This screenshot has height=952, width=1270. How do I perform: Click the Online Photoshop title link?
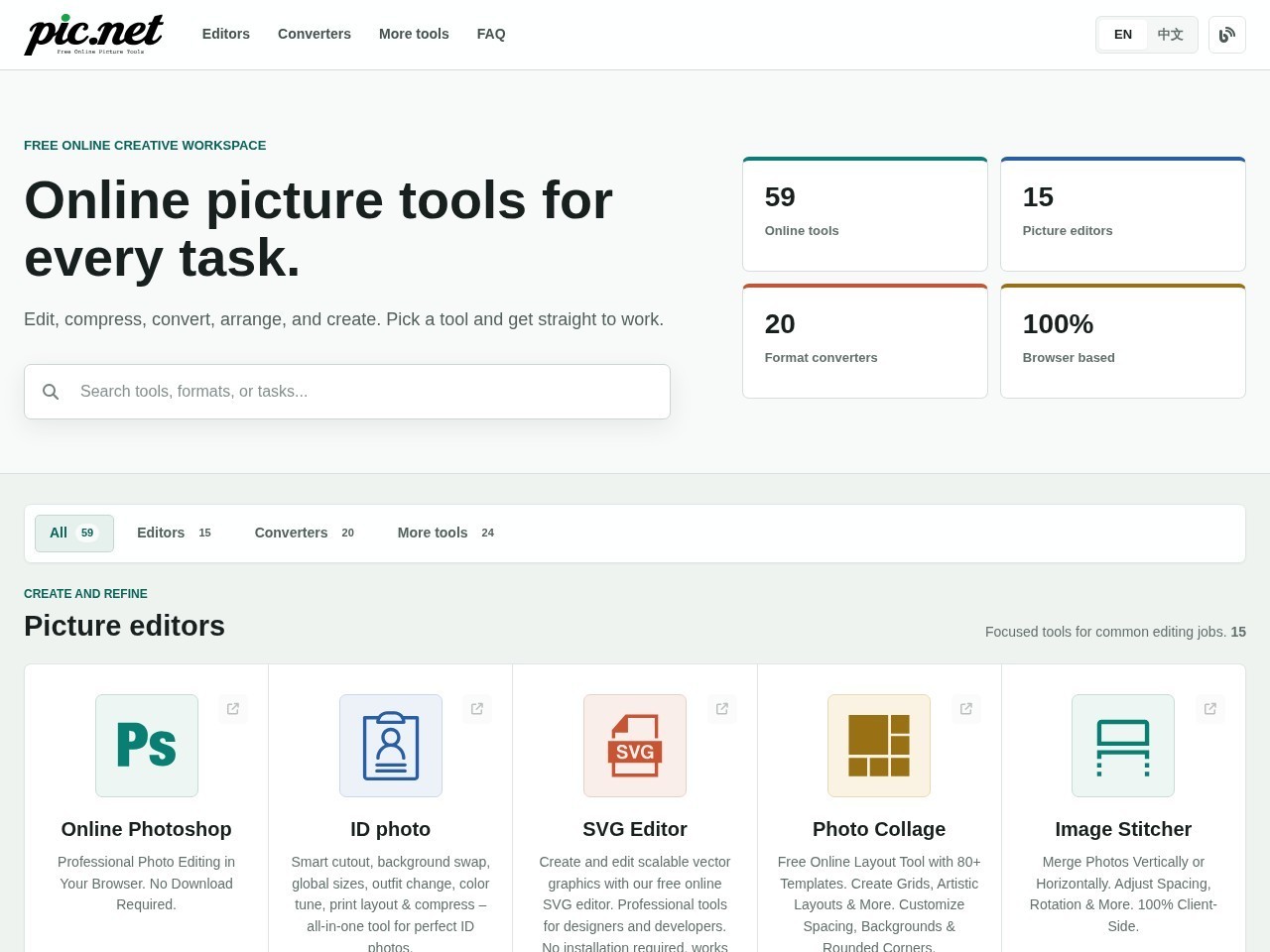[147, 829]
